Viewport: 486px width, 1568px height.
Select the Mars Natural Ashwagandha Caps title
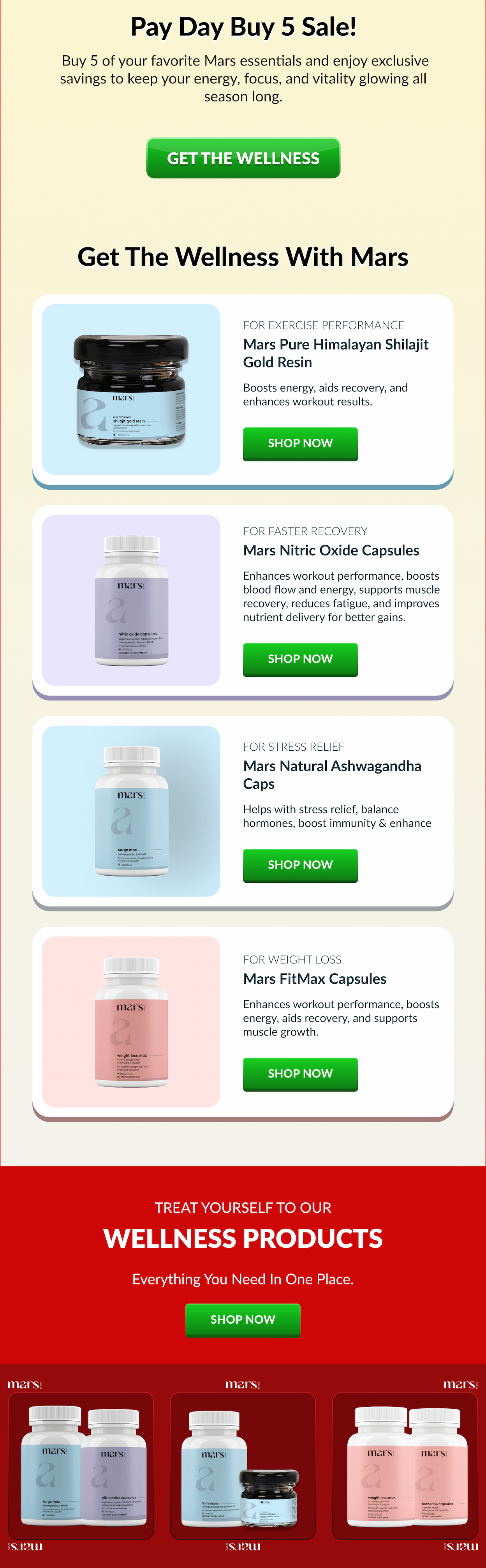pyautogui.click(x=332, y=775)
